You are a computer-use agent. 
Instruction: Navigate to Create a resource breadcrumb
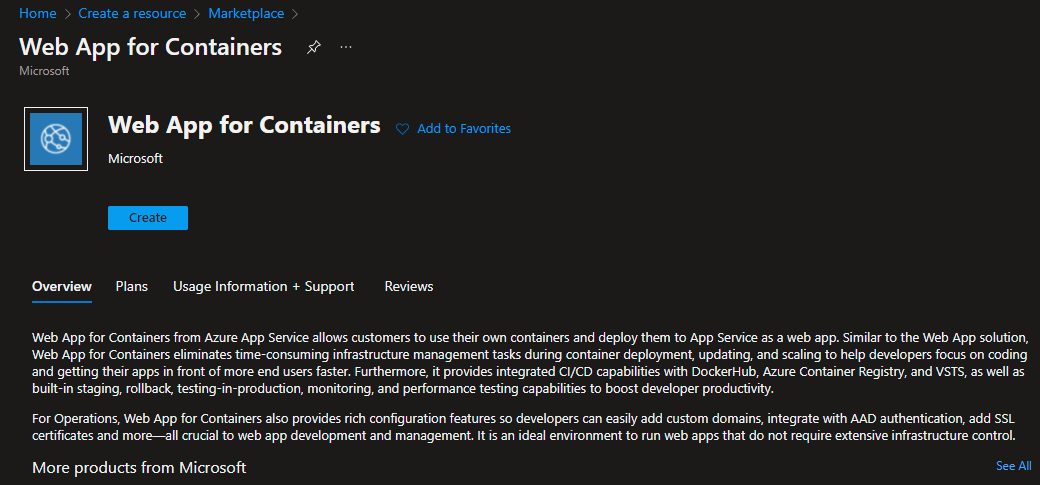click(x=134, y=13)
